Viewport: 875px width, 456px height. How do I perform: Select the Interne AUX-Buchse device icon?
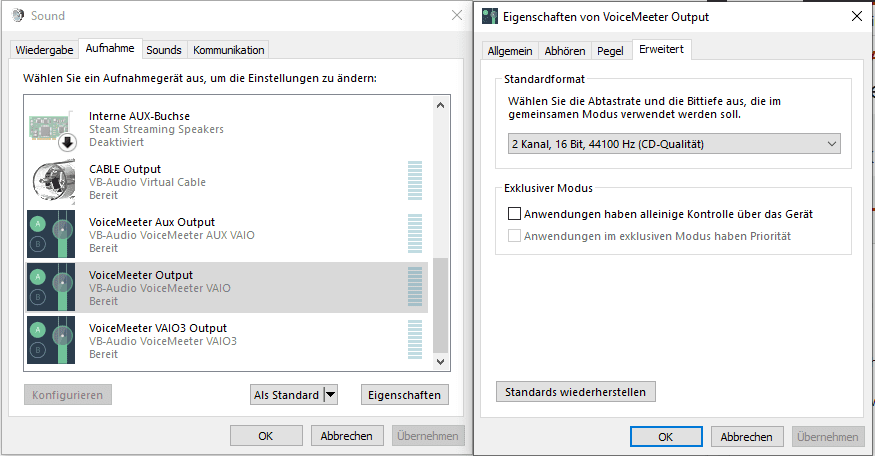click(52, 129)
